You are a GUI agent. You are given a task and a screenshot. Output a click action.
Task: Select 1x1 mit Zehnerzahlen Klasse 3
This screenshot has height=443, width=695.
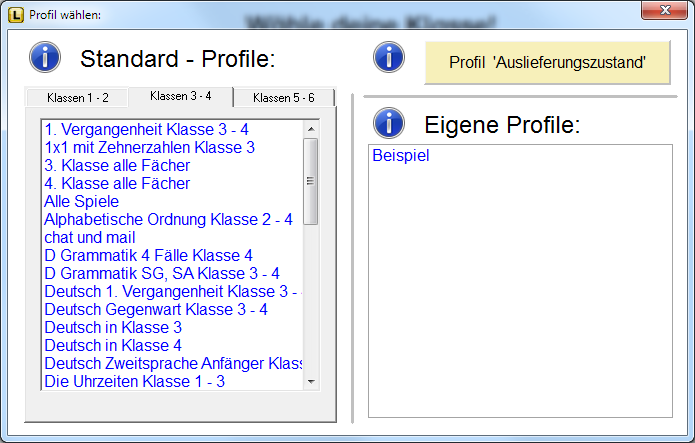[x=149, y=147]
